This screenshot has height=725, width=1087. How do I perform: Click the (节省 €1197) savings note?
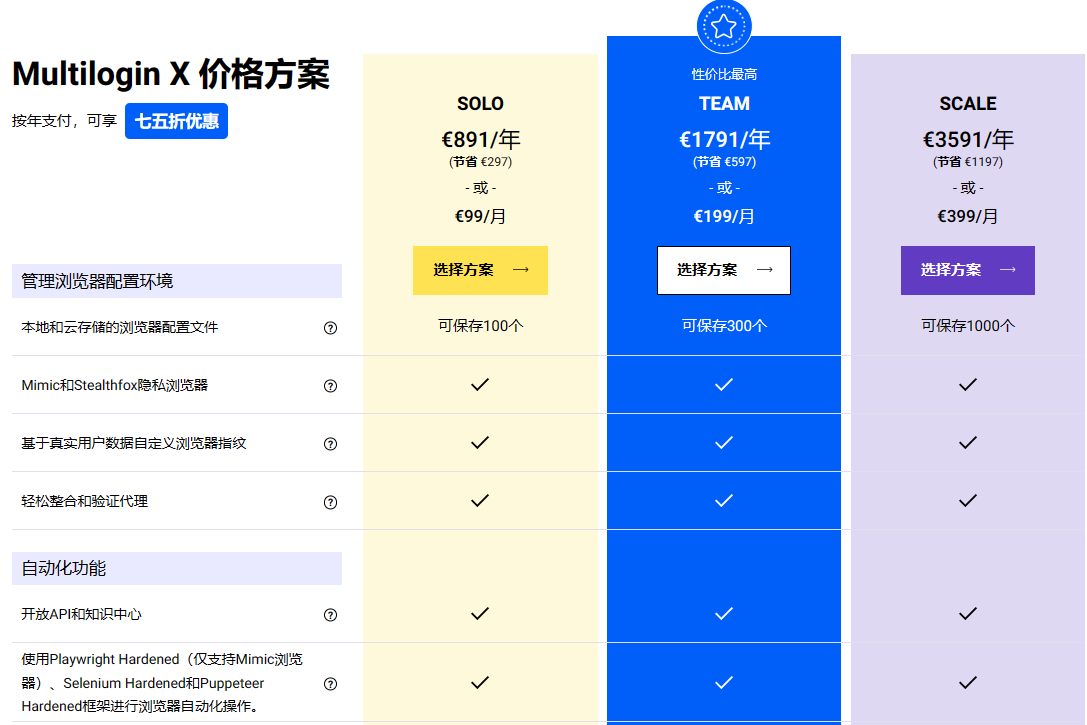click(968, 162)
